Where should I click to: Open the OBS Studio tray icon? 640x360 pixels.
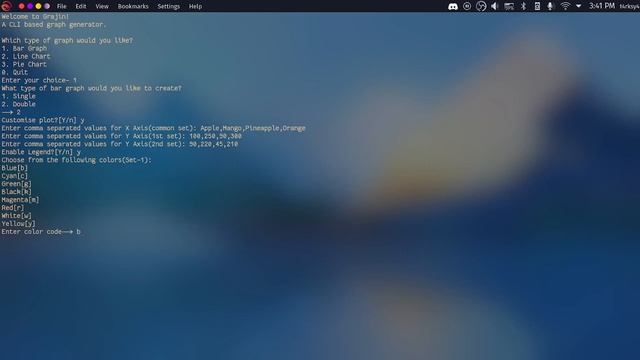click(481, 6)
